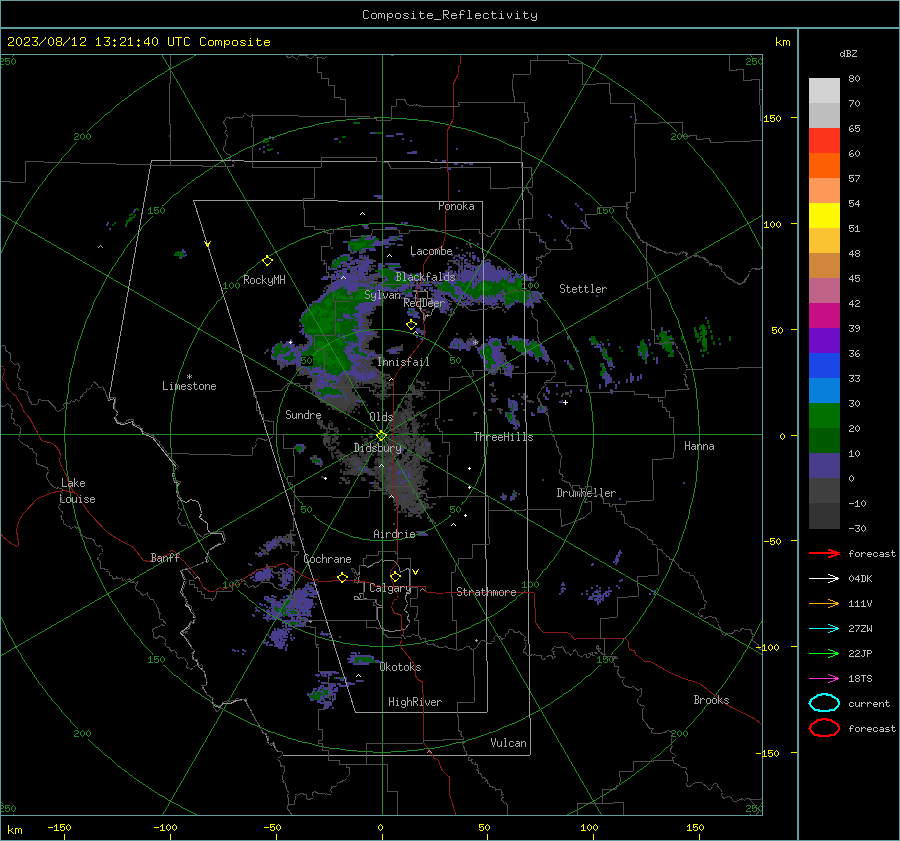Click the Hanna town label
Image resolution: width=900 pixels, height=841 pixels.
pos(699,446)
